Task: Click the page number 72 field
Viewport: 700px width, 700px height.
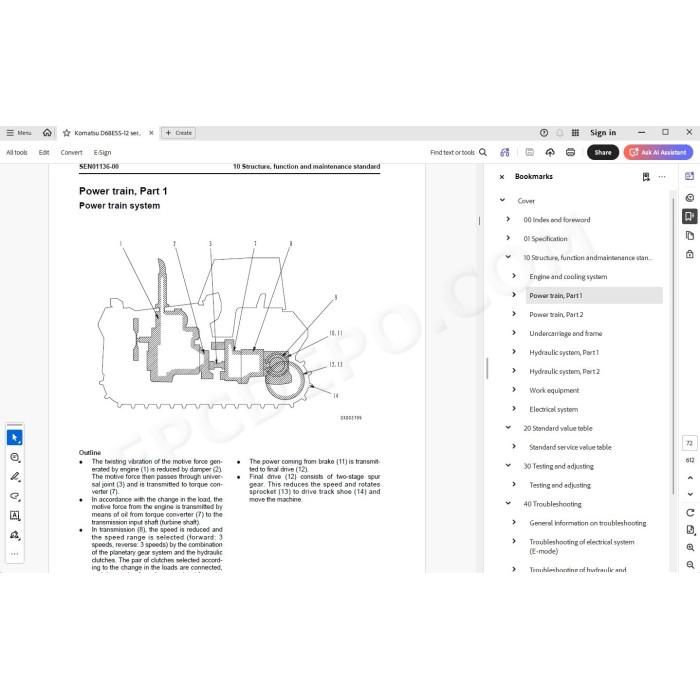Action: point(690,443)
